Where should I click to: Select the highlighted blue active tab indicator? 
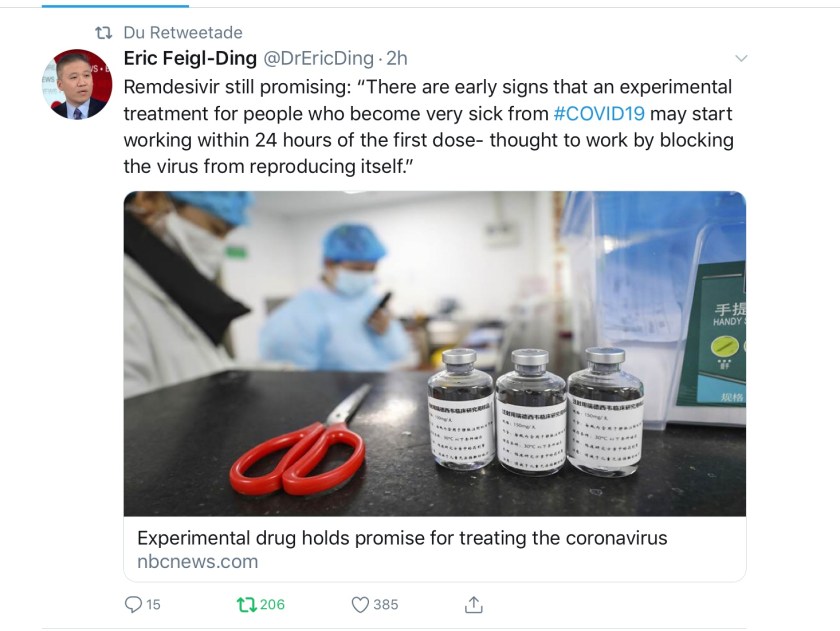tap(115, 6)
